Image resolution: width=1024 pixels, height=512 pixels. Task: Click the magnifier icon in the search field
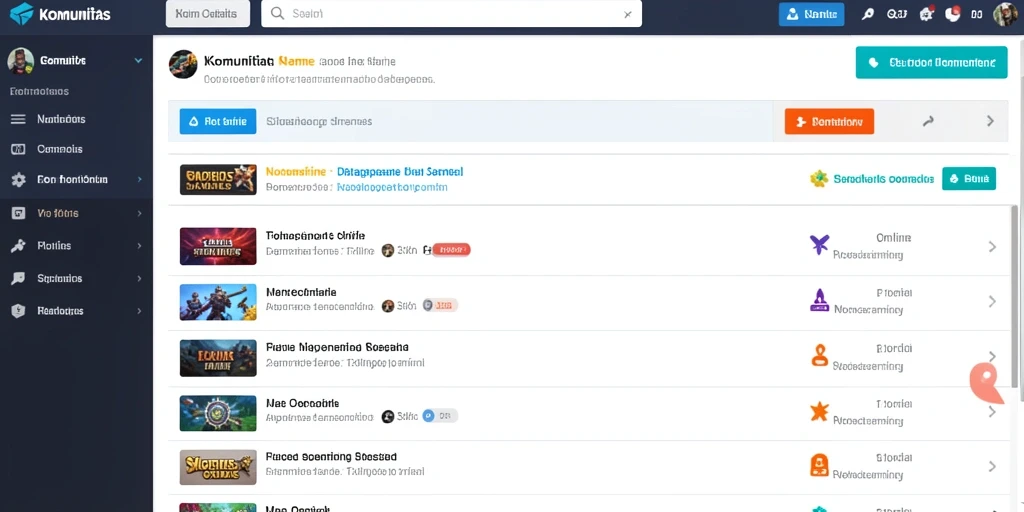[278, 14]
